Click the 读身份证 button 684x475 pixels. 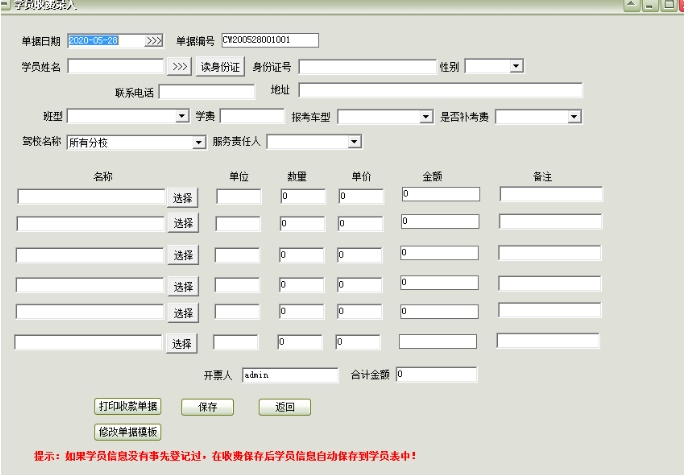220,67
